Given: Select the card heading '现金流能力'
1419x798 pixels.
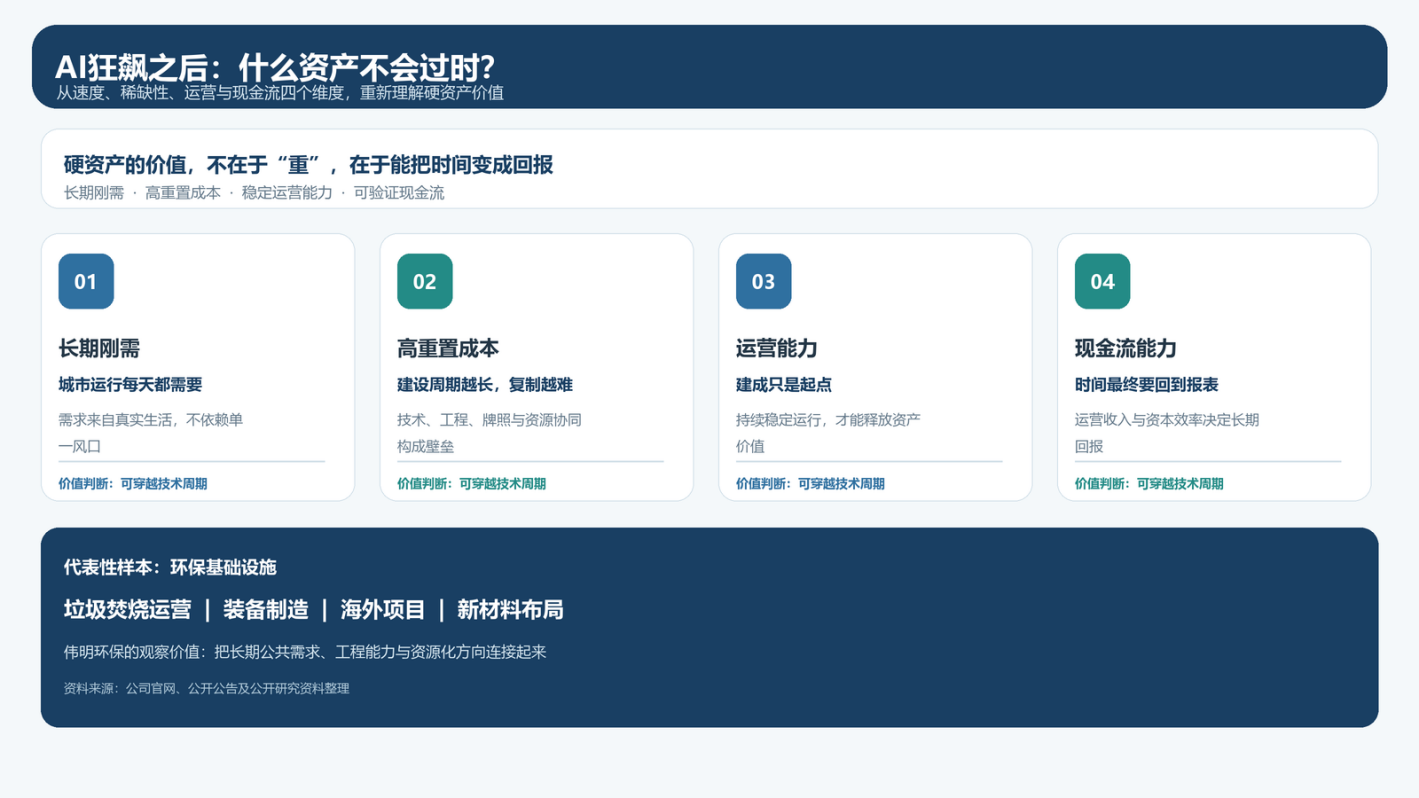Looking at the screenshot, I should [x=1126, y=348].
